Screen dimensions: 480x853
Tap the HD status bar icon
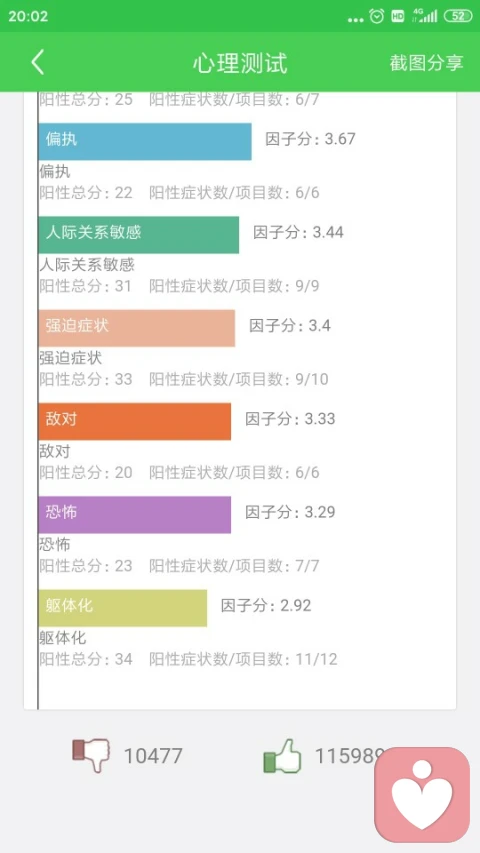click(x=398, y=16)
